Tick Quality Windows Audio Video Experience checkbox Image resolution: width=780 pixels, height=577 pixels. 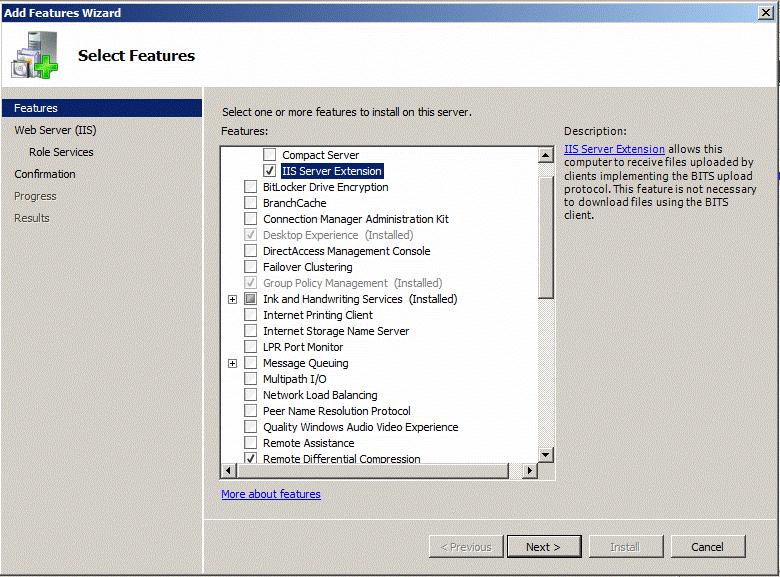tap(250, 427)
